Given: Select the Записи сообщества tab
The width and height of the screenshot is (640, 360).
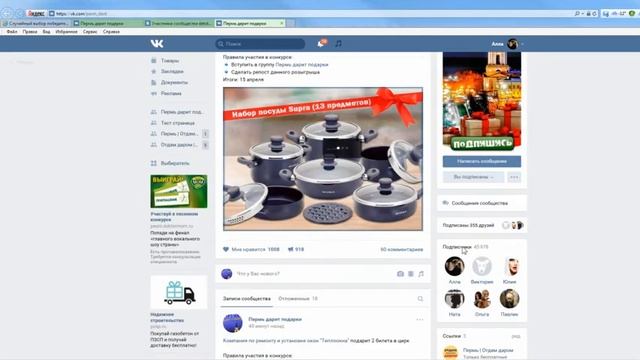Looking at the screenshot, I should (247, 299).
